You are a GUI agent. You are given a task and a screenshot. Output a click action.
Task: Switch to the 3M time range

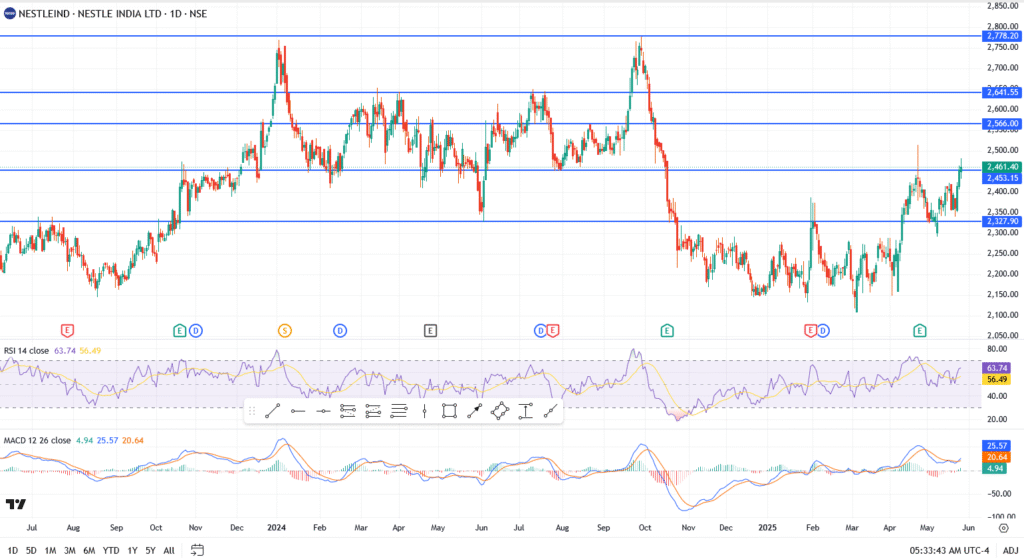pyautogui.click(x=69, y=551)
